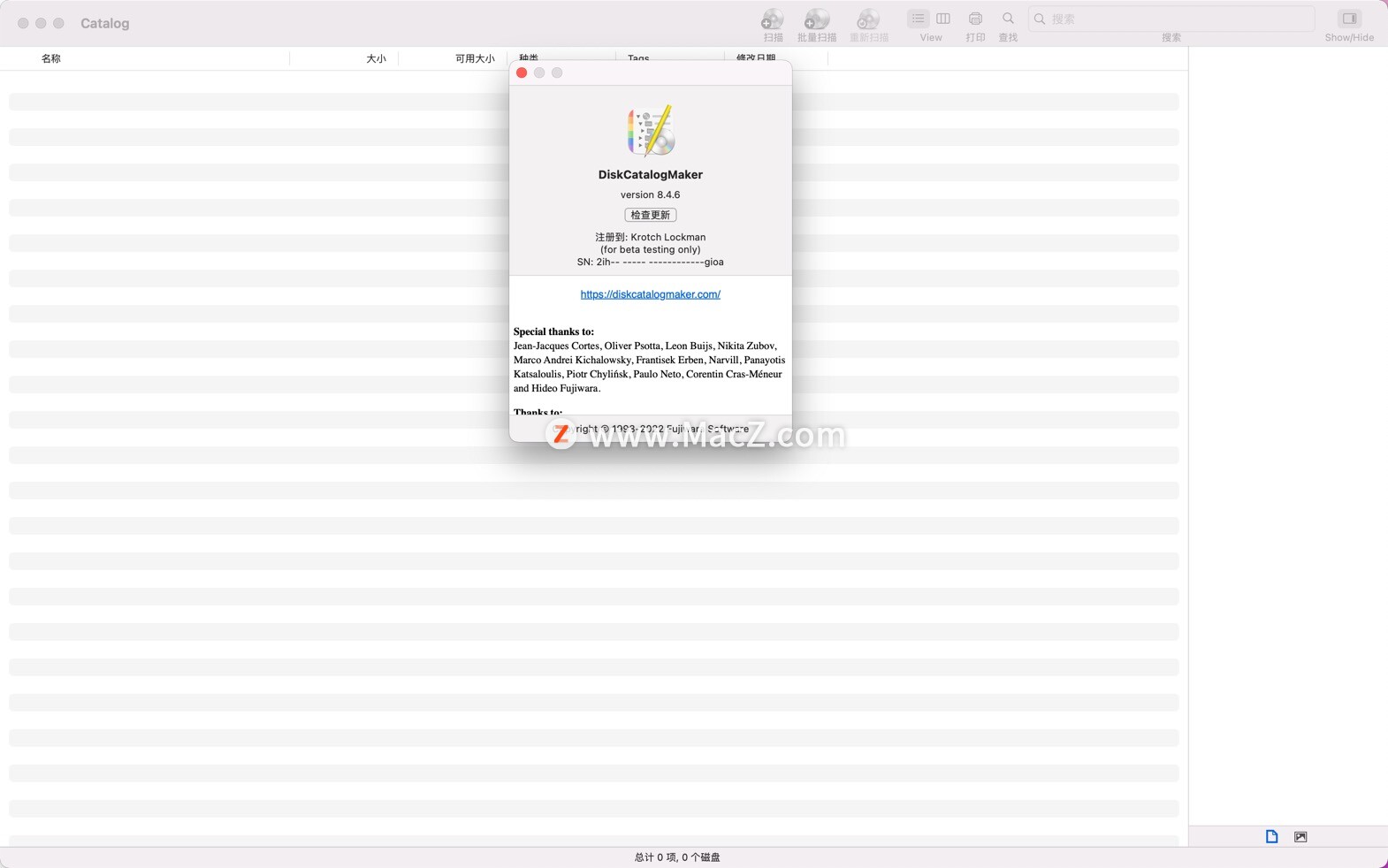
Task: Select the document info icon in sidebar footer
Action: [1271, 836]
